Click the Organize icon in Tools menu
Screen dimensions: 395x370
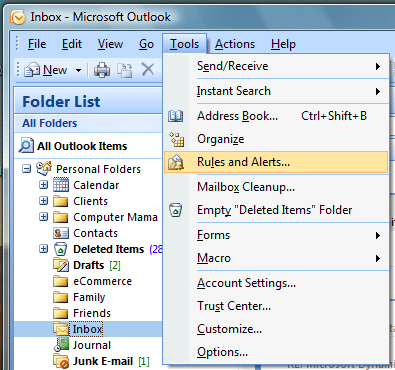point(176,139)
